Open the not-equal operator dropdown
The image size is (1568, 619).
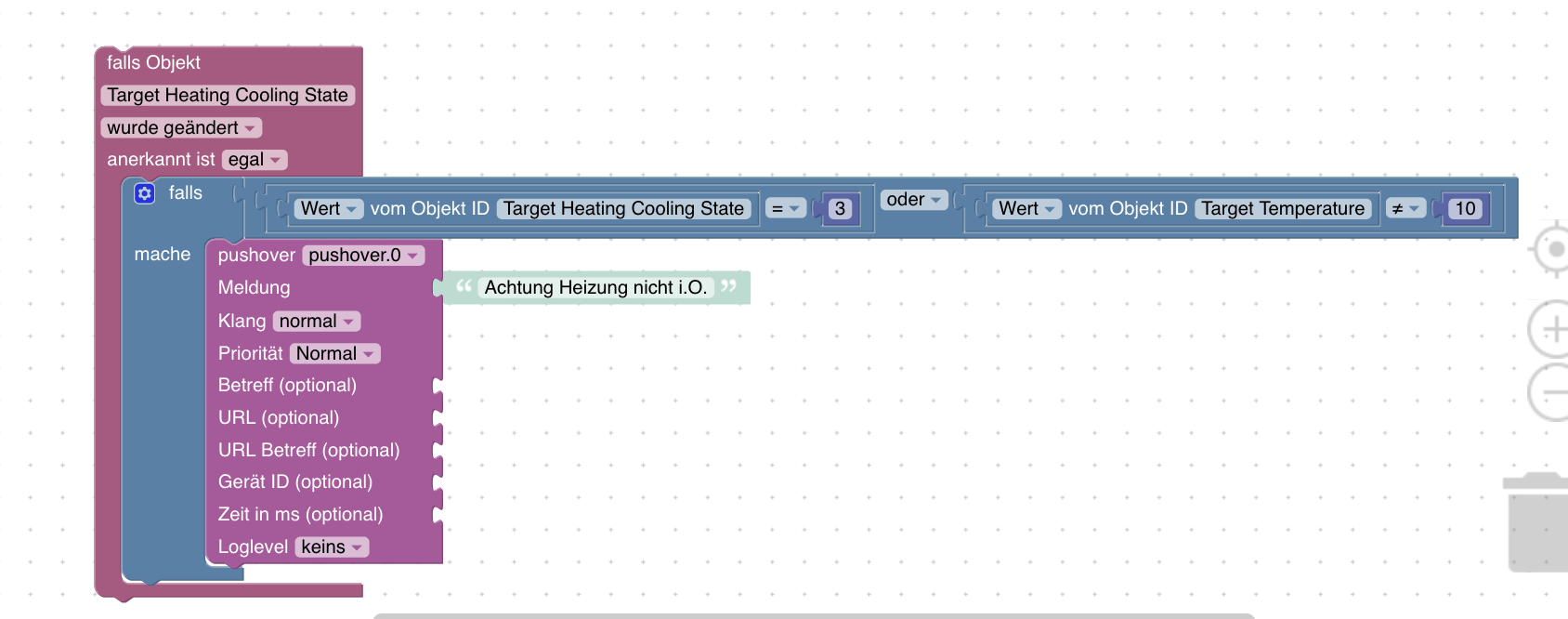(x=1405, y=209)
